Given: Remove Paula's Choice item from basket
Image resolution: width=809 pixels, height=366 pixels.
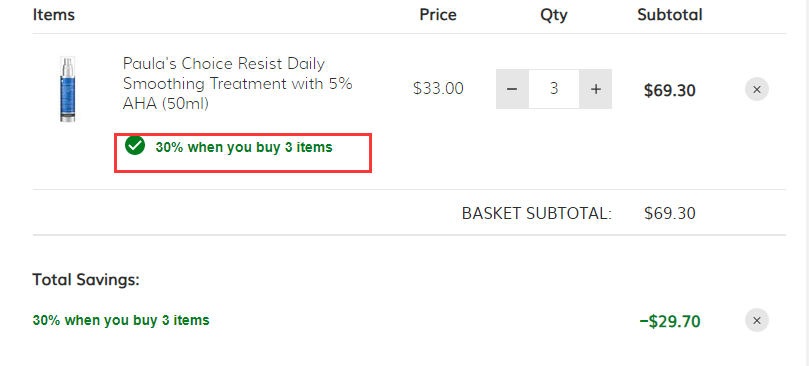Looking at the screenshot, I should (757, 90).
